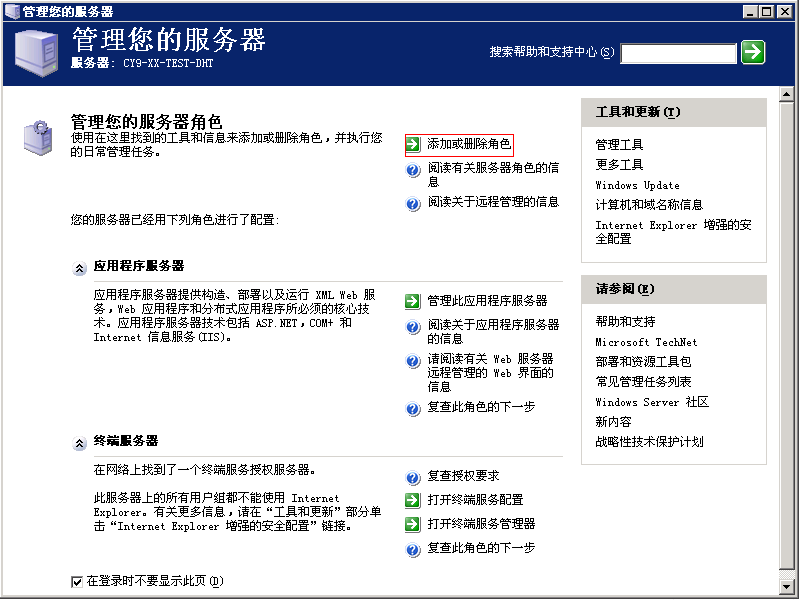Viewport: 799px width, 600px height.
Task: Click green arrow icon beside 打开终端服务管理器
Action: 413,524
